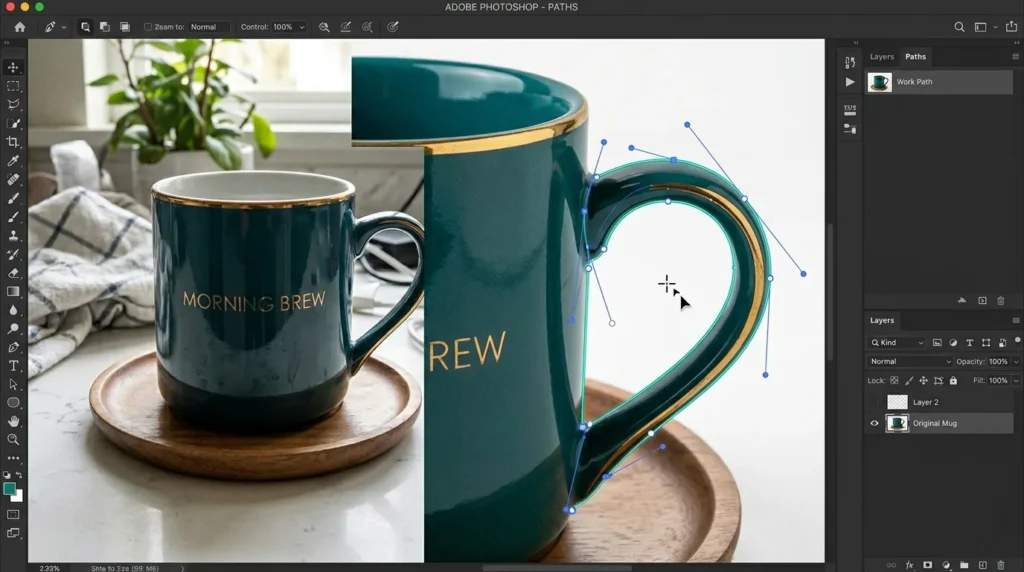
Task: Click Add layer style fx icon
Action: point(909,565)
